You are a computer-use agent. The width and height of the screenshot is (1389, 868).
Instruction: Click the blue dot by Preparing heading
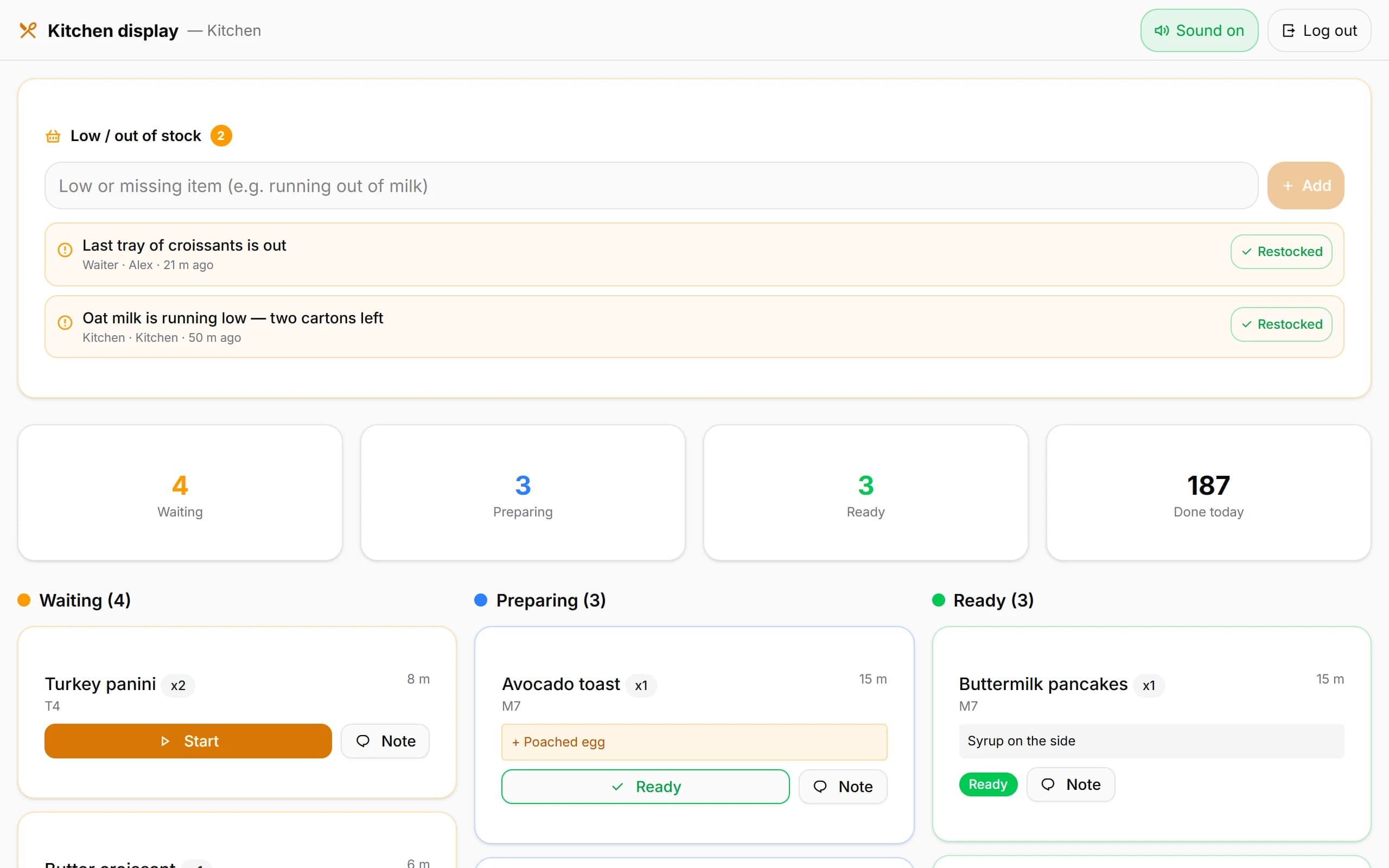click(481, 600)
